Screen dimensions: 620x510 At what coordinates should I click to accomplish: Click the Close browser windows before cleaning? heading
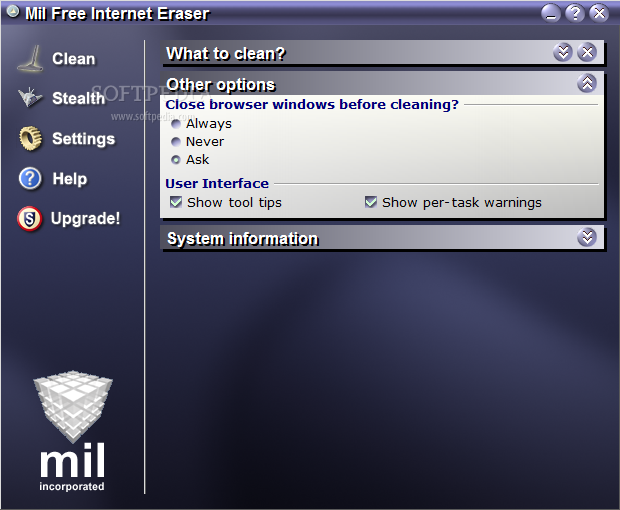(312, 104)
